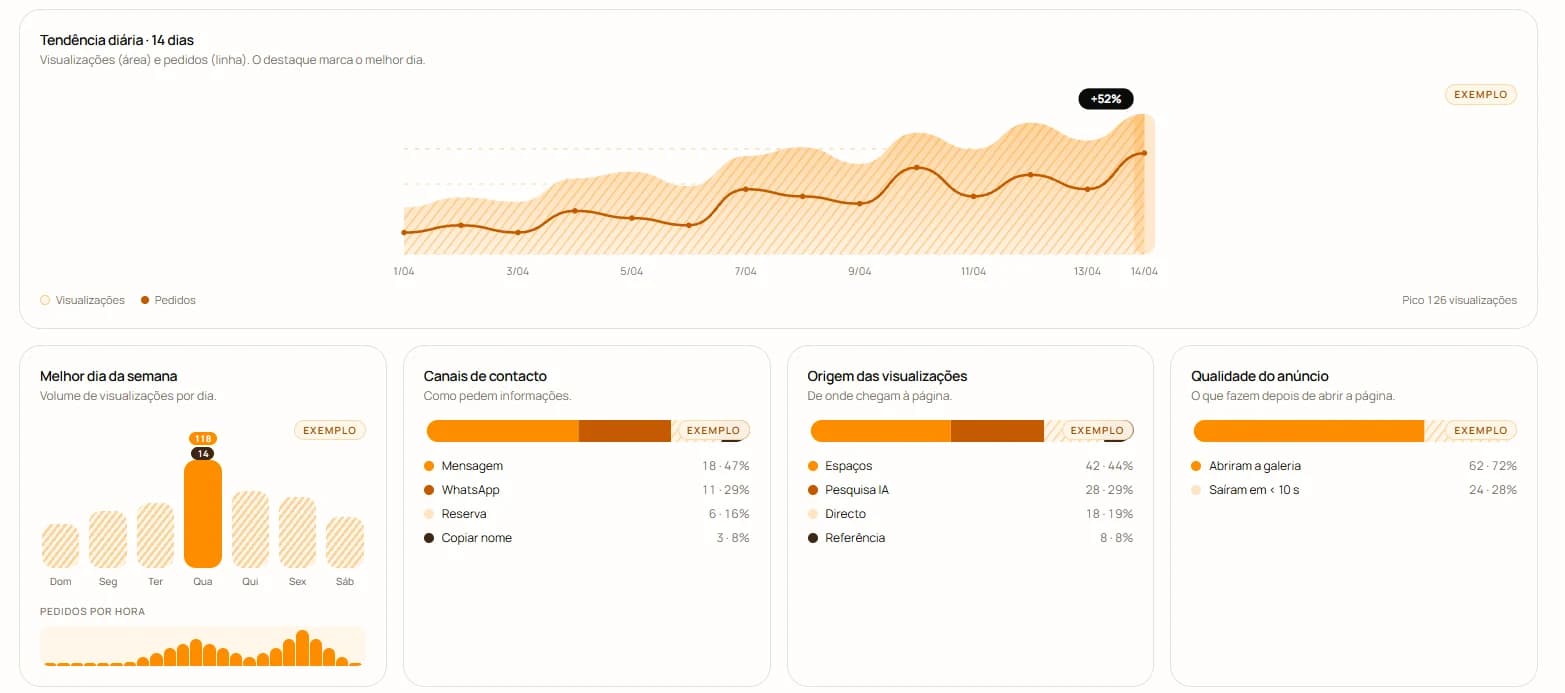The image size is (1565, 693).
Task: Select the Mensagem row label
Action: pyautogui.click(x=472, y=466)
